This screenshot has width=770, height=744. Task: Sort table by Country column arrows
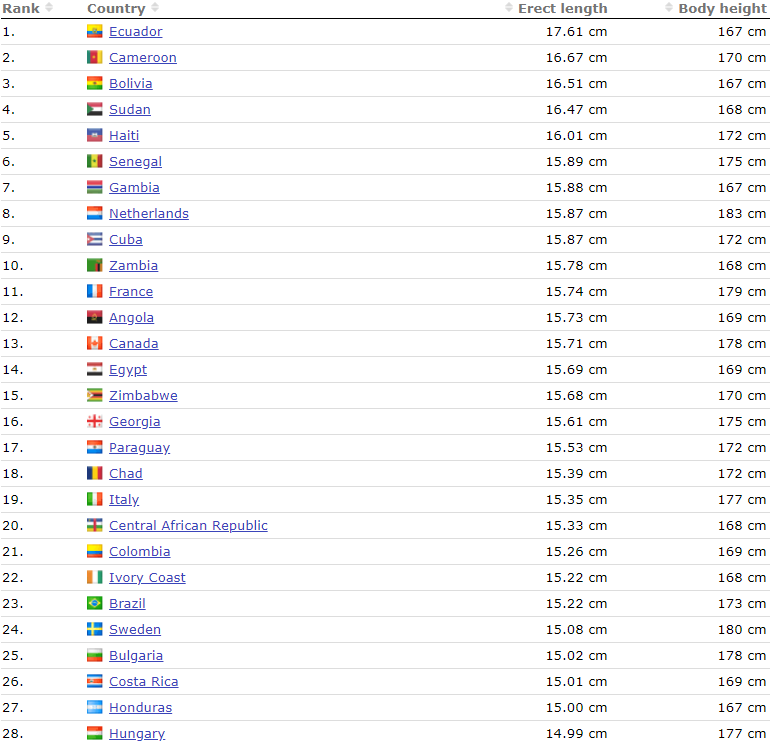pos(154,8)
